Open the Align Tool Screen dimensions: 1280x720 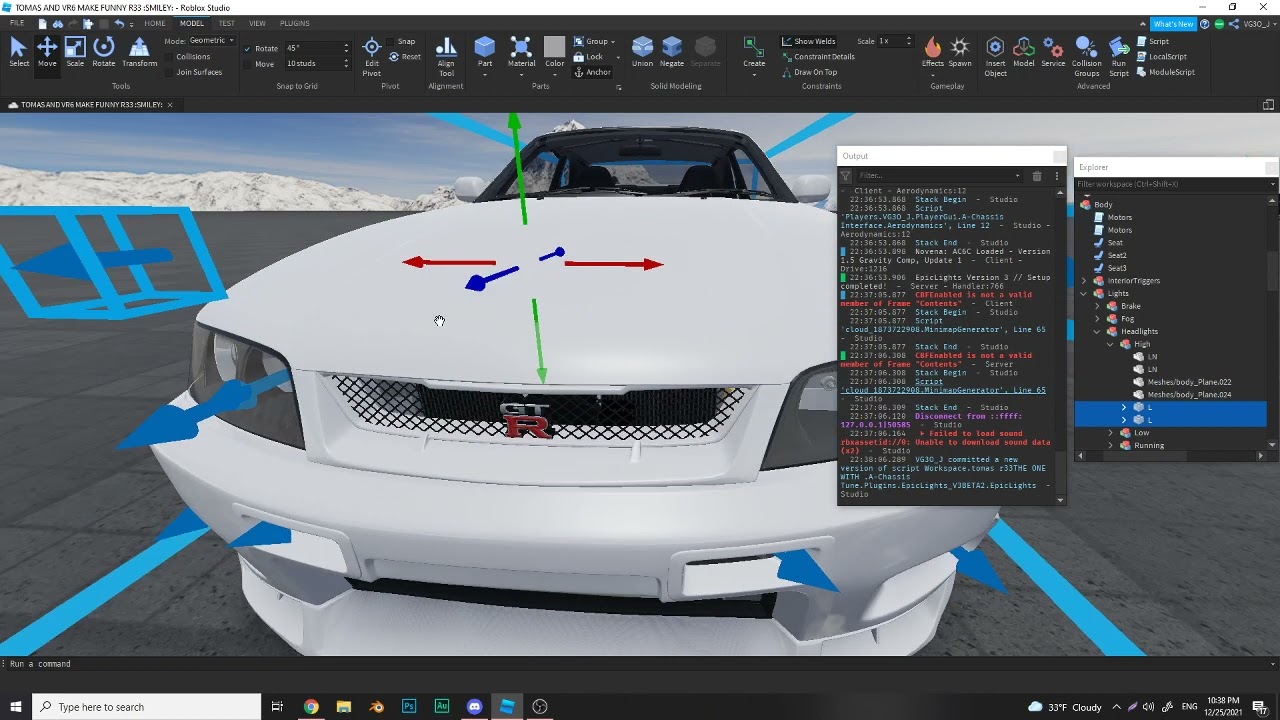[446, 56]
